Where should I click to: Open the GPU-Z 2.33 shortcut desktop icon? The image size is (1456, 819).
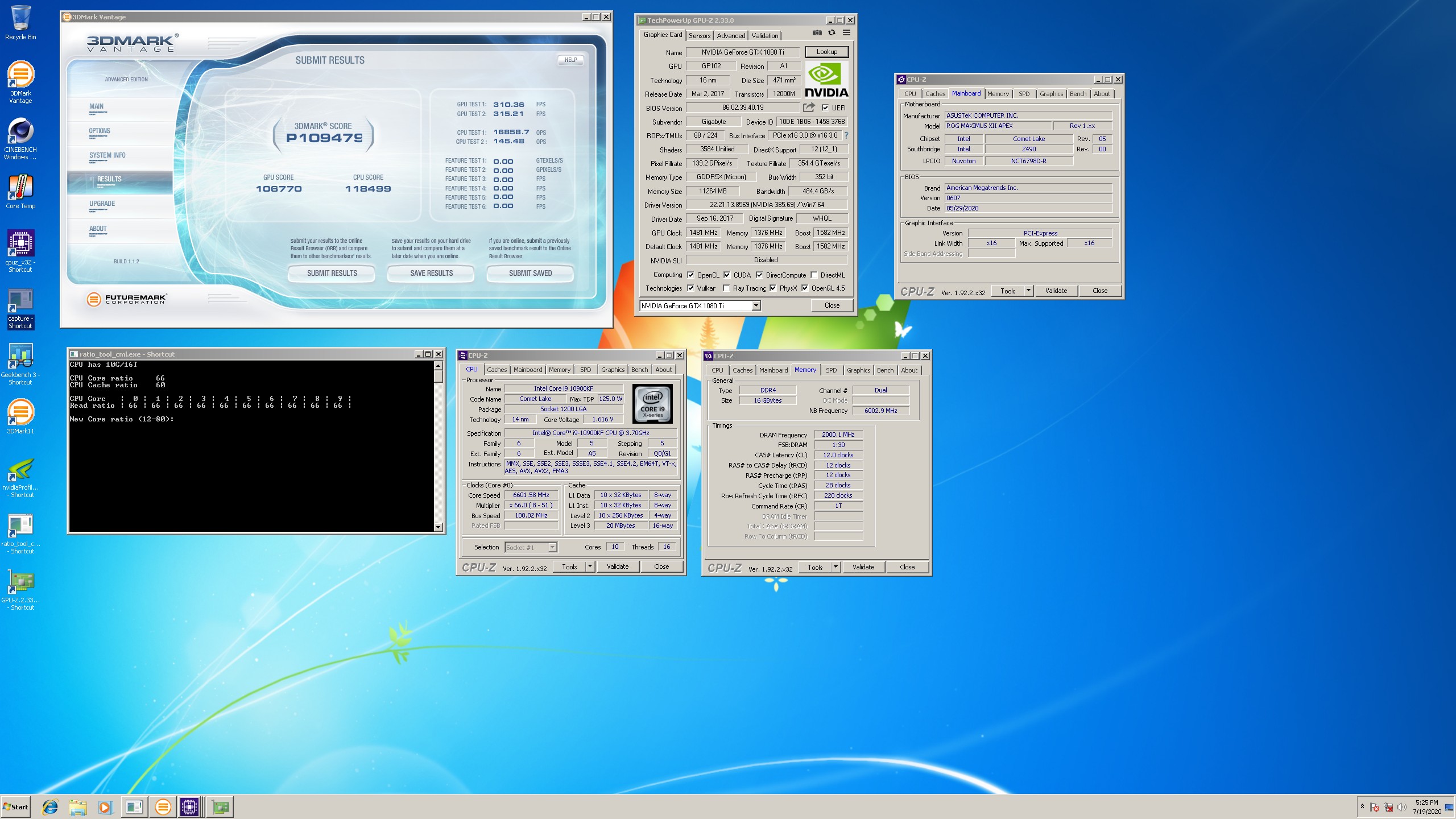(20, 590)
